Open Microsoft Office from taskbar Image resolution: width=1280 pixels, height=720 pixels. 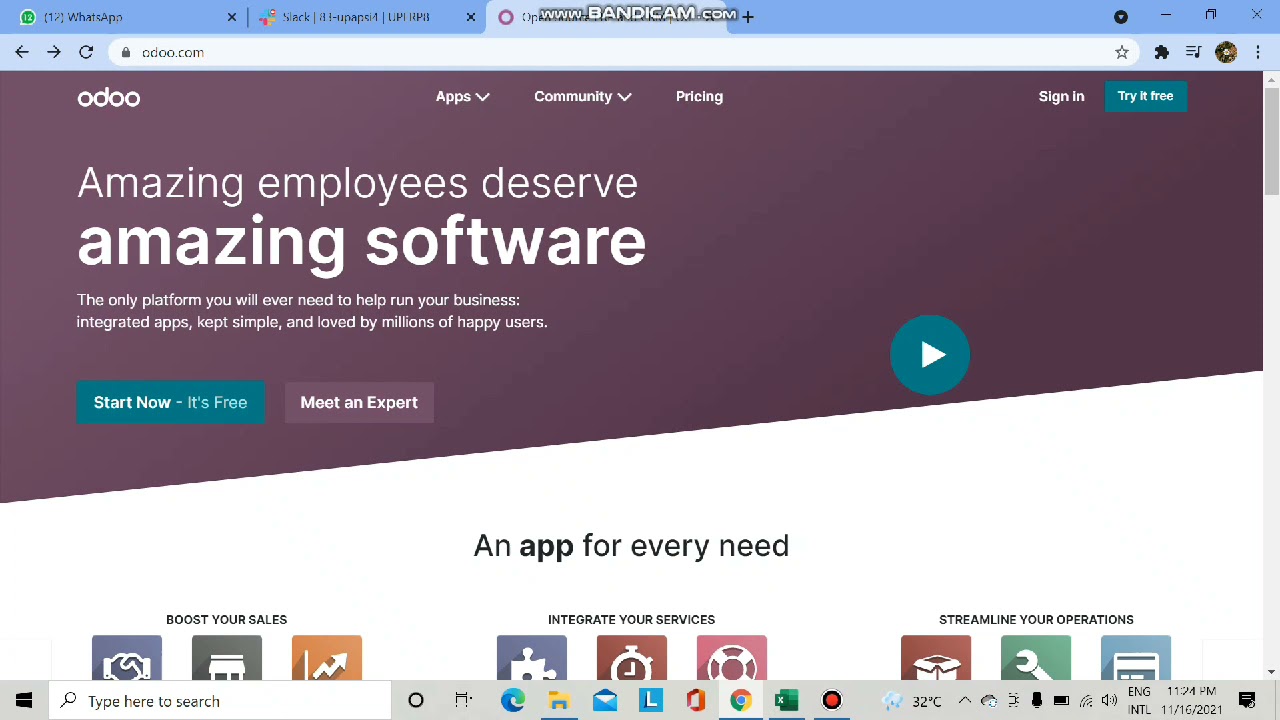click(696, 701)
